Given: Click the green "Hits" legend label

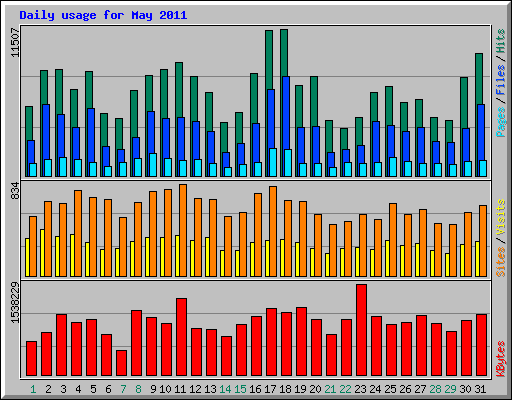Looking at the screenshot, I should coord(501,41).
